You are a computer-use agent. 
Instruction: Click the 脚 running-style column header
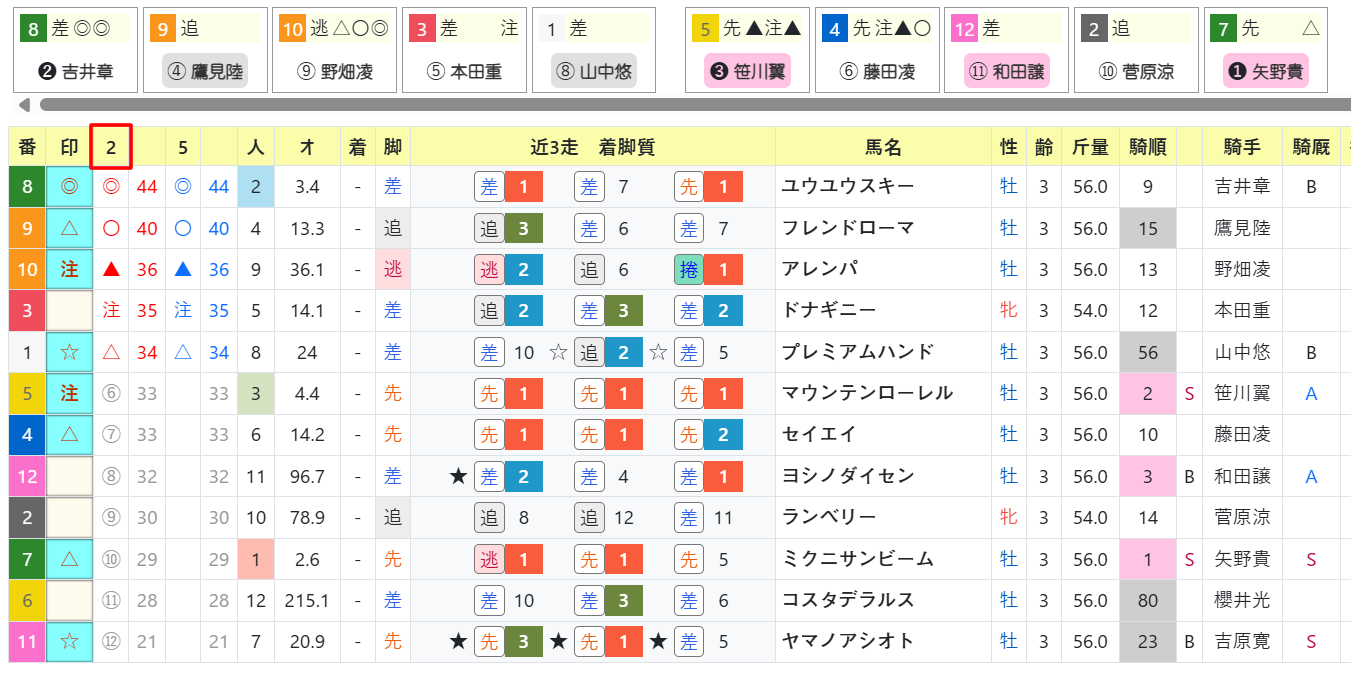tap(392, 147)
